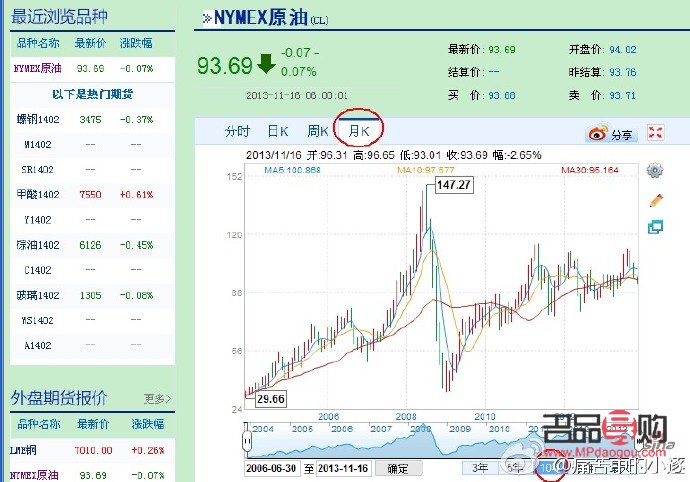Click end date field 2013-11-16
Image resolution: width=690 pixels, height=482 pixels.
click(x=343, y=468)
